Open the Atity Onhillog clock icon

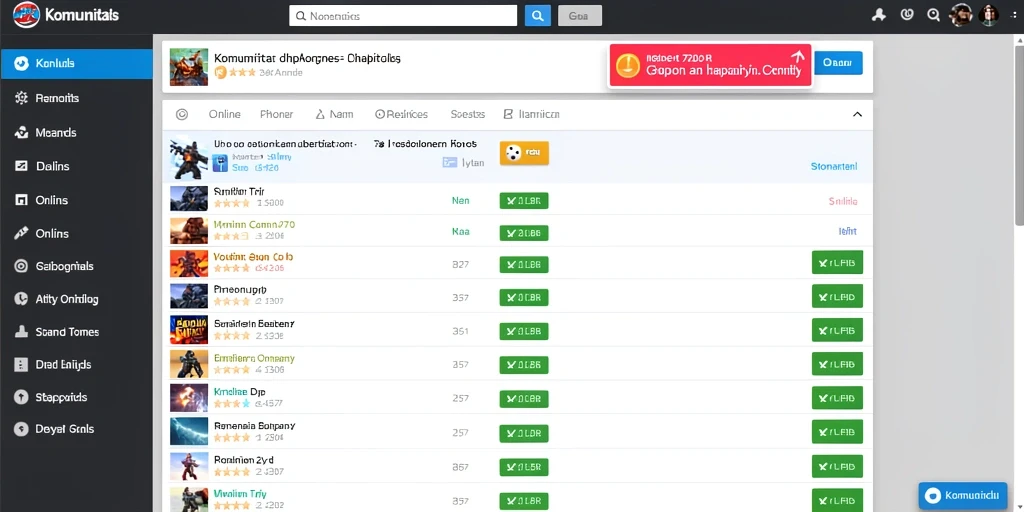click(22, 299)
